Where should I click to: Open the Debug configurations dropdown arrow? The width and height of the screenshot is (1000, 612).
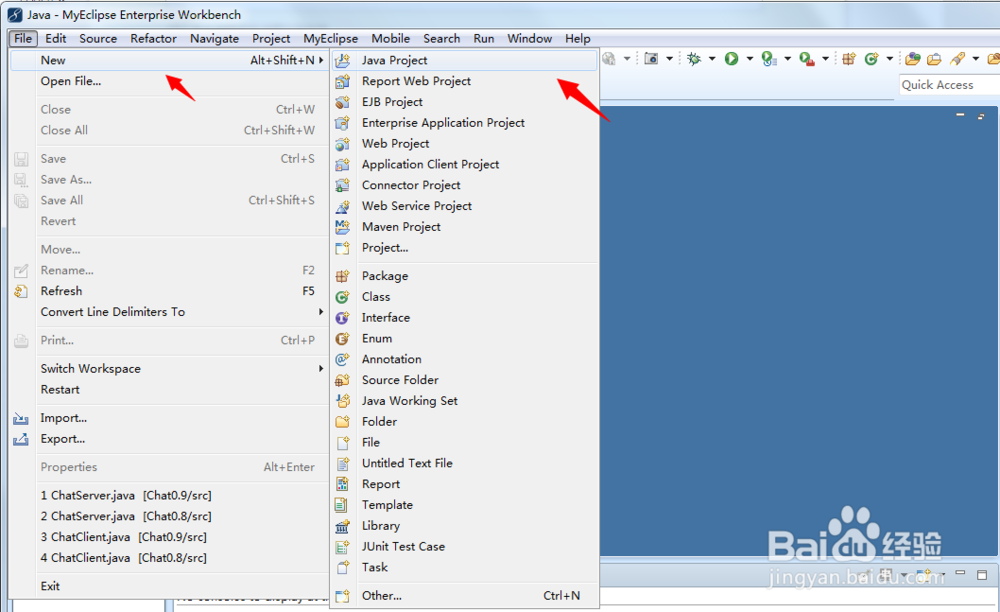(x=712, y=59)
